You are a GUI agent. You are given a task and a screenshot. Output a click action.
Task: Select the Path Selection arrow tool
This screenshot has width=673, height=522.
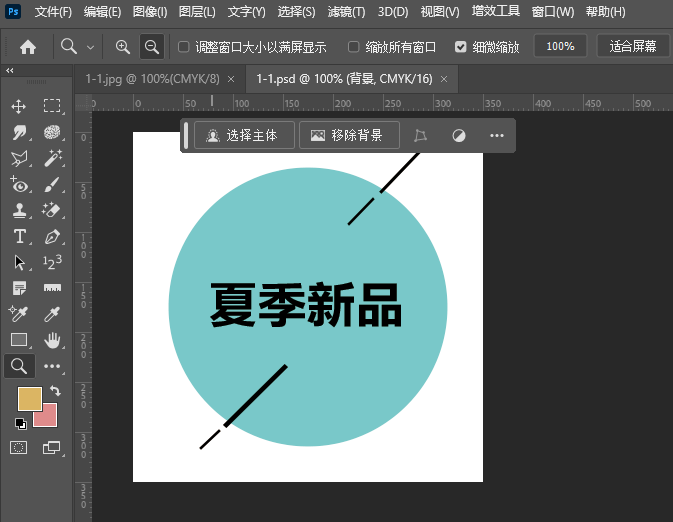tap(19, 263)
